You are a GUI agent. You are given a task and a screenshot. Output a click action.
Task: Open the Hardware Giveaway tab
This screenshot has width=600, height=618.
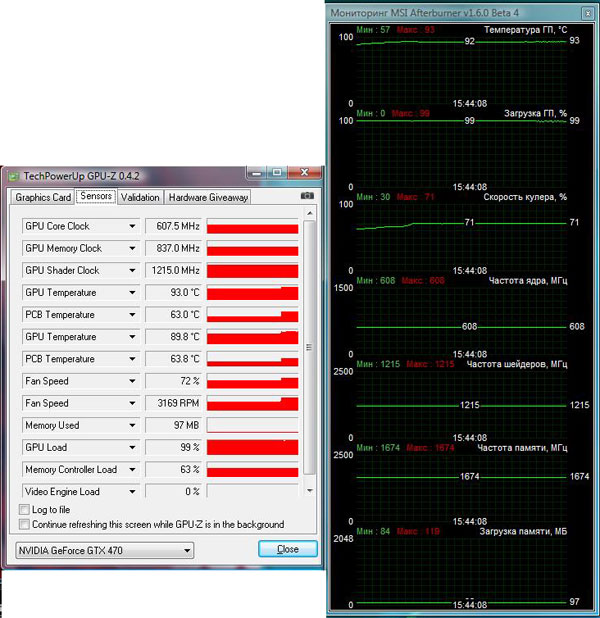208,197
